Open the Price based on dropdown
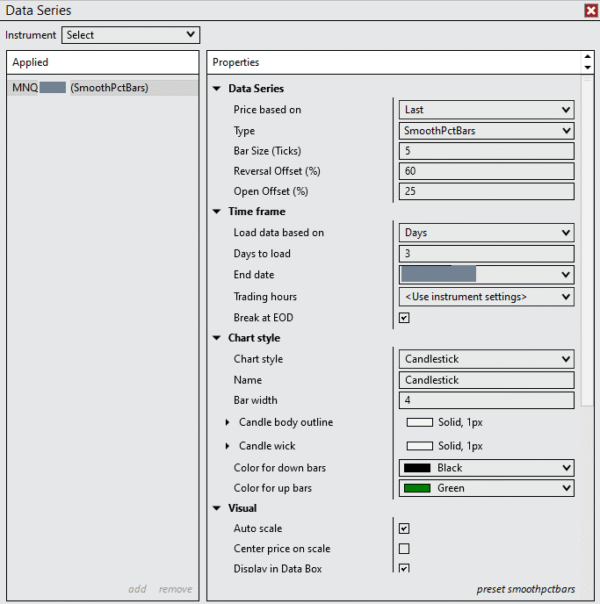The height and width of the screenshot is (604, 600). [486, 110]
